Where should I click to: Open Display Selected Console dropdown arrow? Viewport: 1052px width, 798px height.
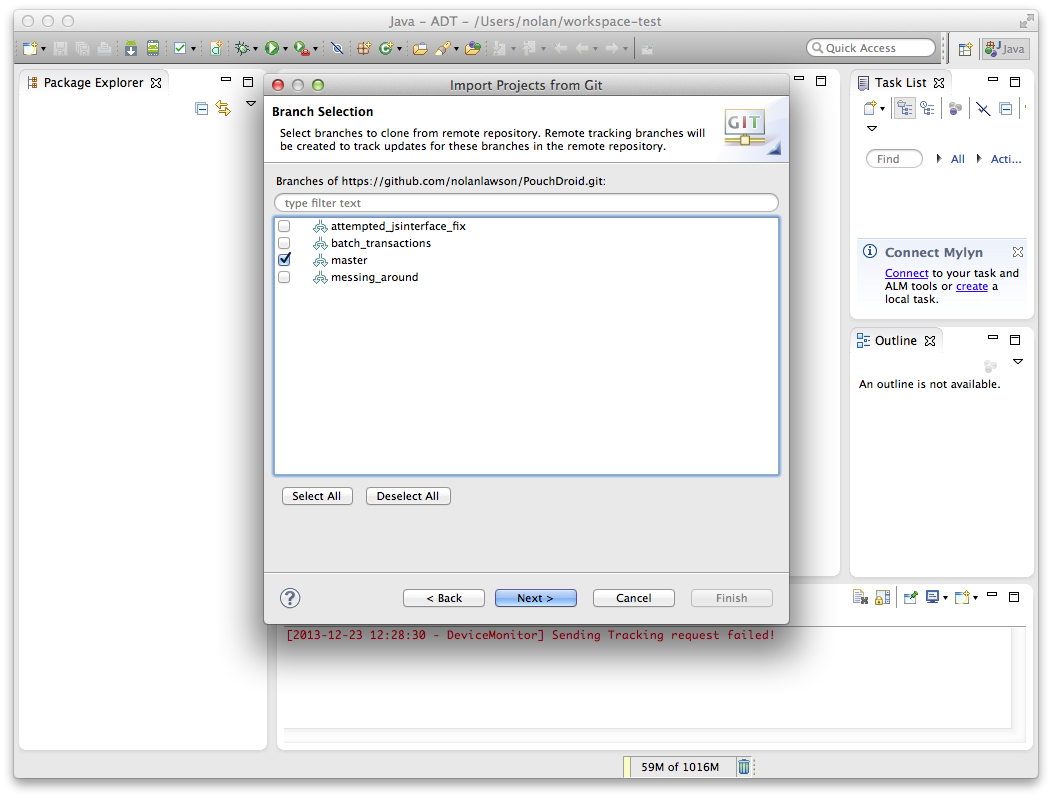pos(945,597)
